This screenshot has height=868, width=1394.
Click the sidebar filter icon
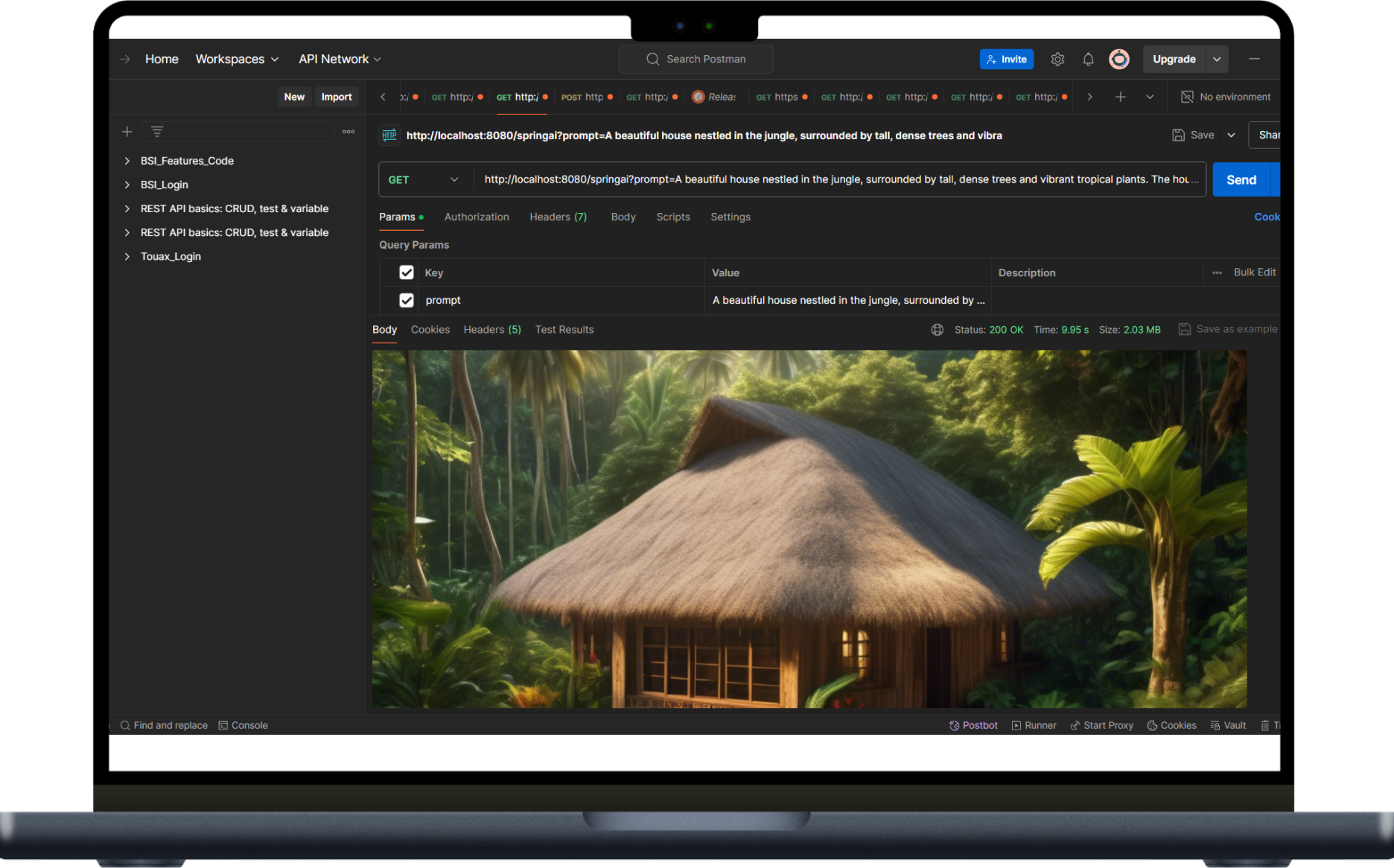point(157,132)
